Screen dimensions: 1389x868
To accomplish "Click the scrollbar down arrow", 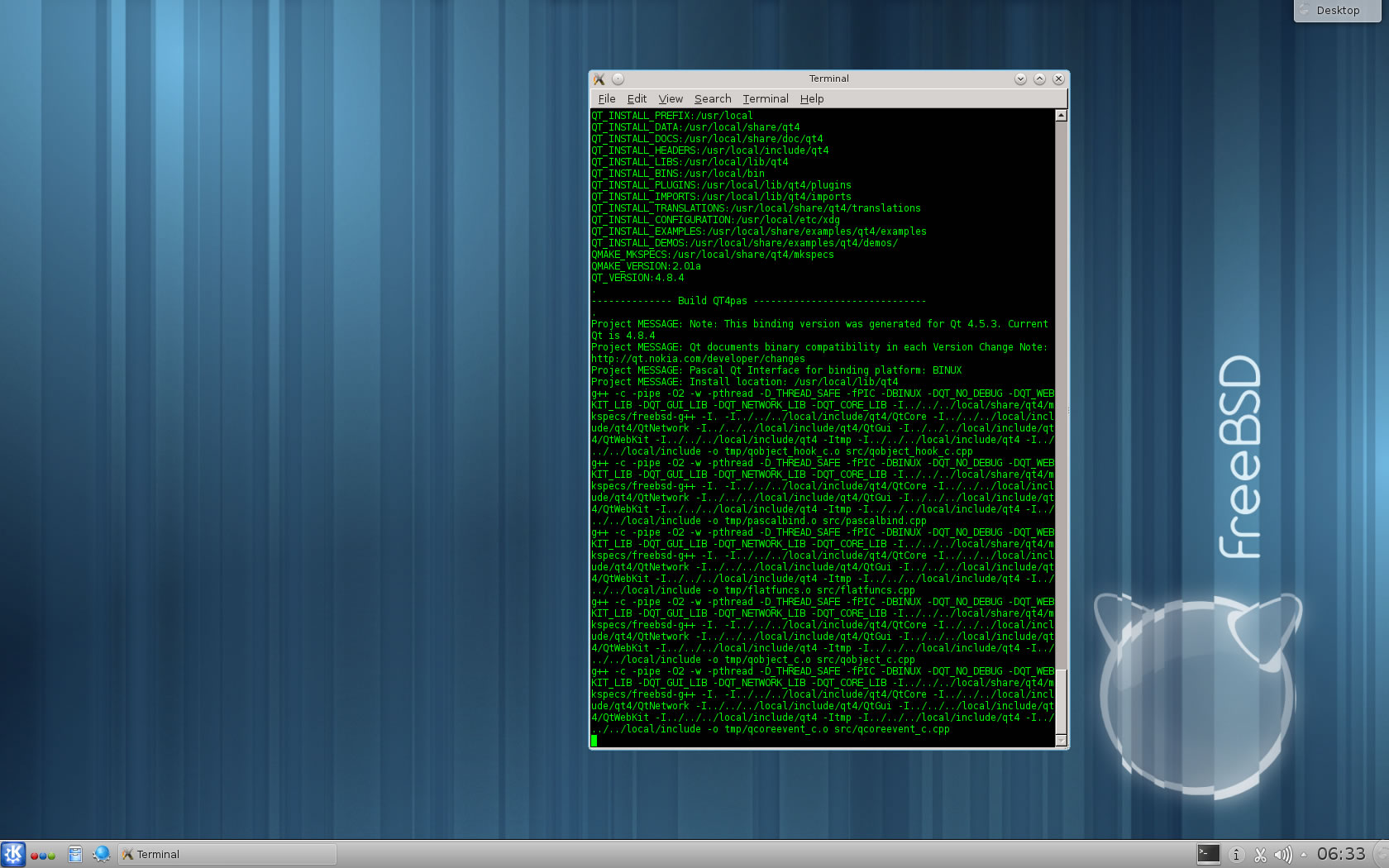I will click(1062, 741).
